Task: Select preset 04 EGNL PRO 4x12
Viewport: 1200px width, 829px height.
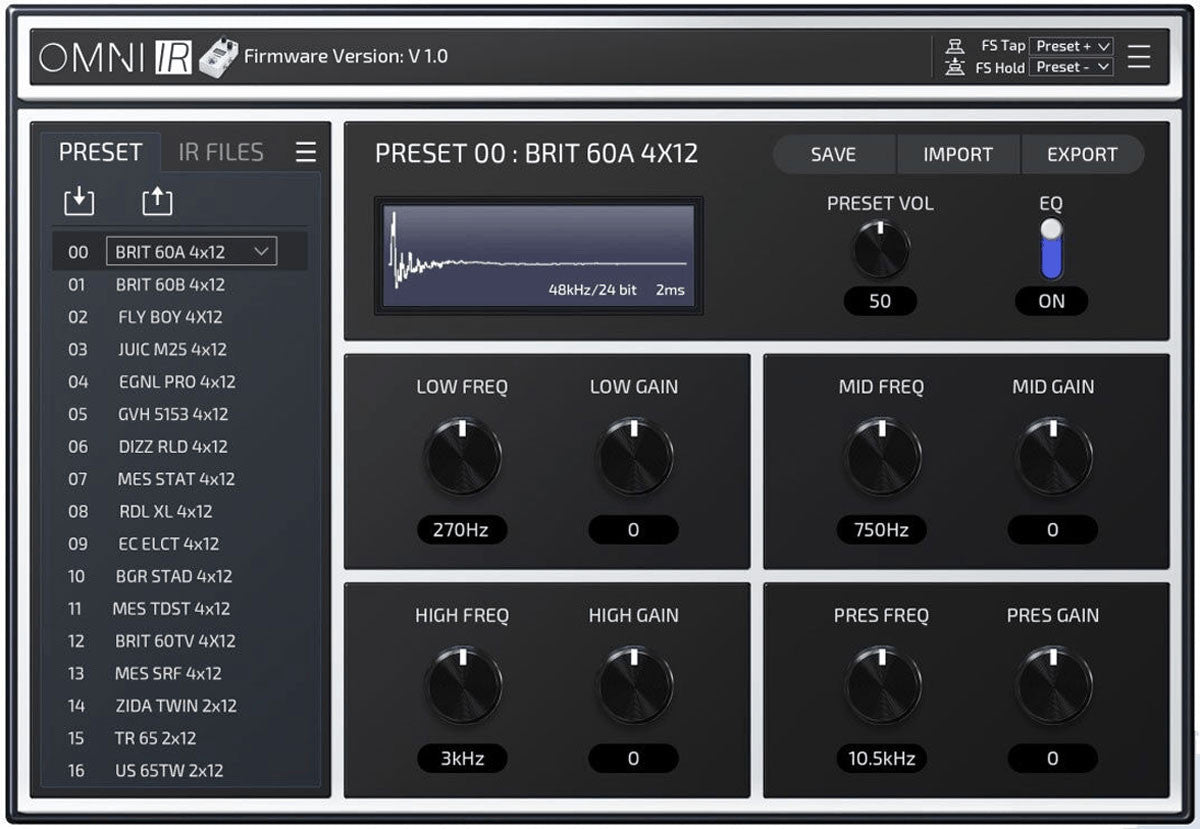Action: (180, 382)
